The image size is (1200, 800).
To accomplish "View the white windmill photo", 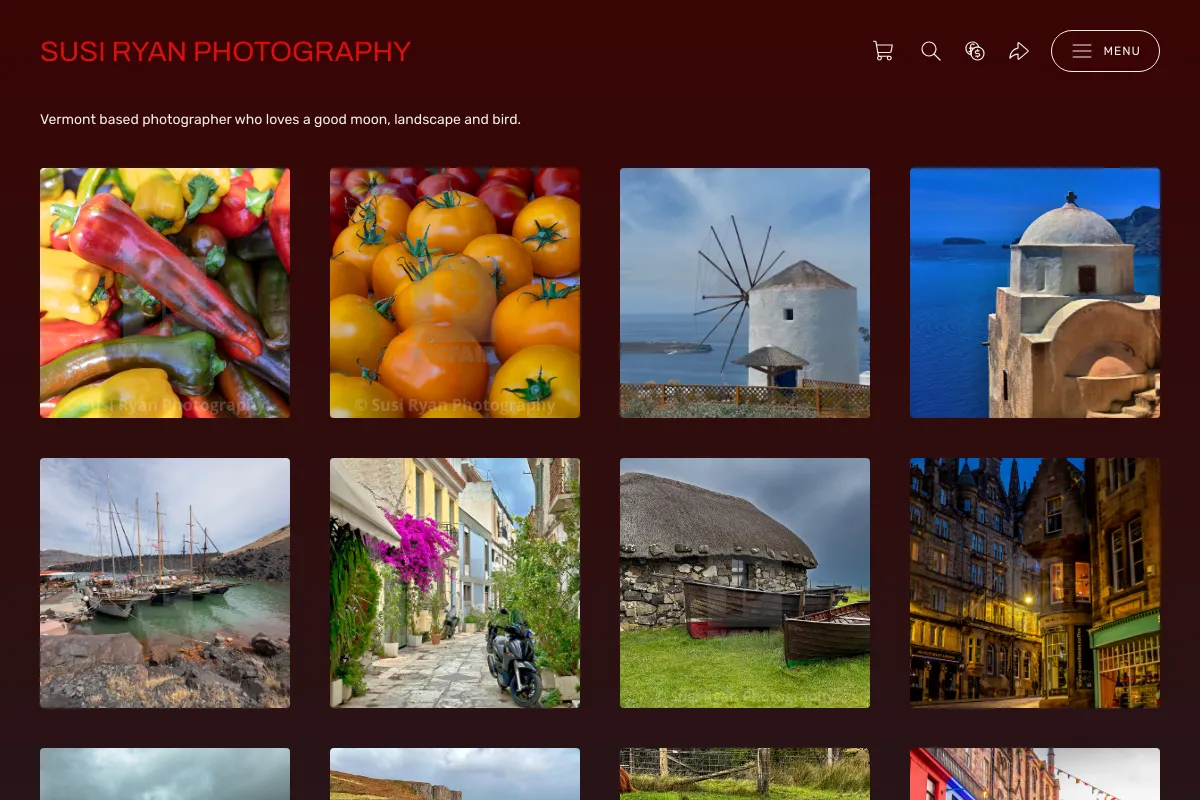I will click(745, 293).
